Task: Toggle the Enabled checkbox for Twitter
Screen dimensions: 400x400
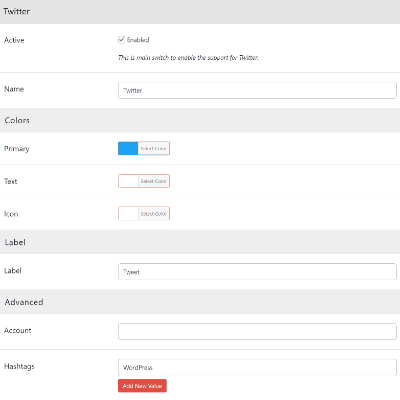Action: [x=121, y=40]
